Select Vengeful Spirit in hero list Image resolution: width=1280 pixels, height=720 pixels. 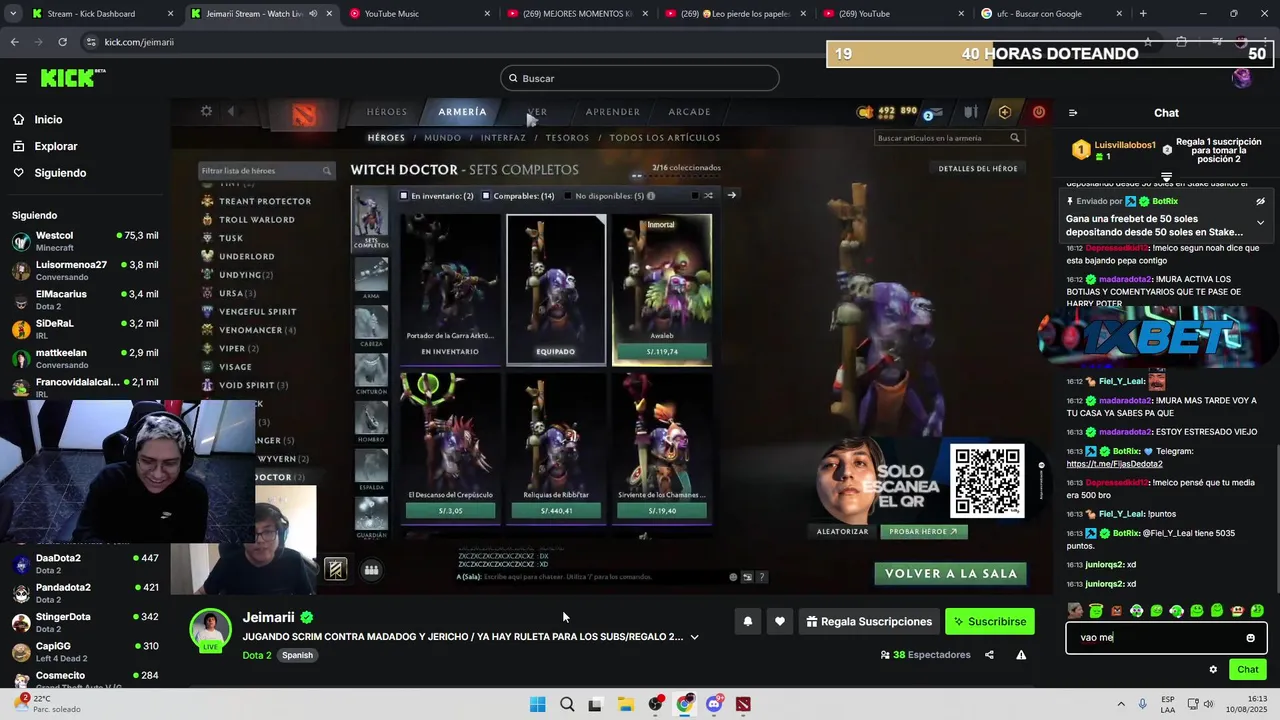coord(258,311)
